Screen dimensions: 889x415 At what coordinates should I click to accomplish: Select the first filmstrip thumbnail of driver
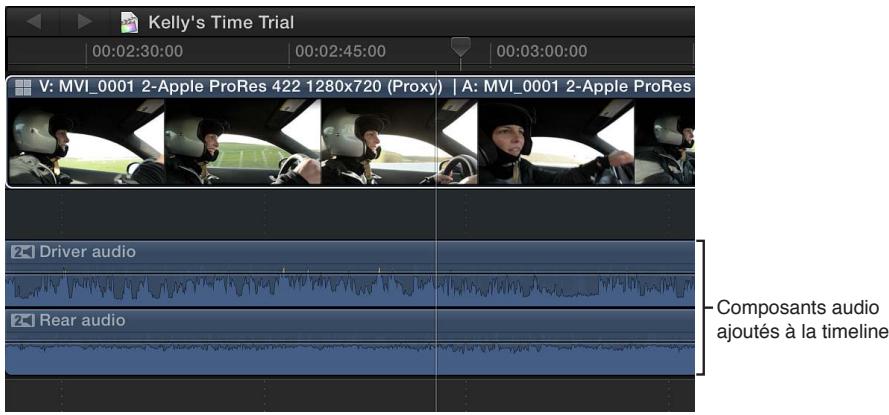(85, 142)
